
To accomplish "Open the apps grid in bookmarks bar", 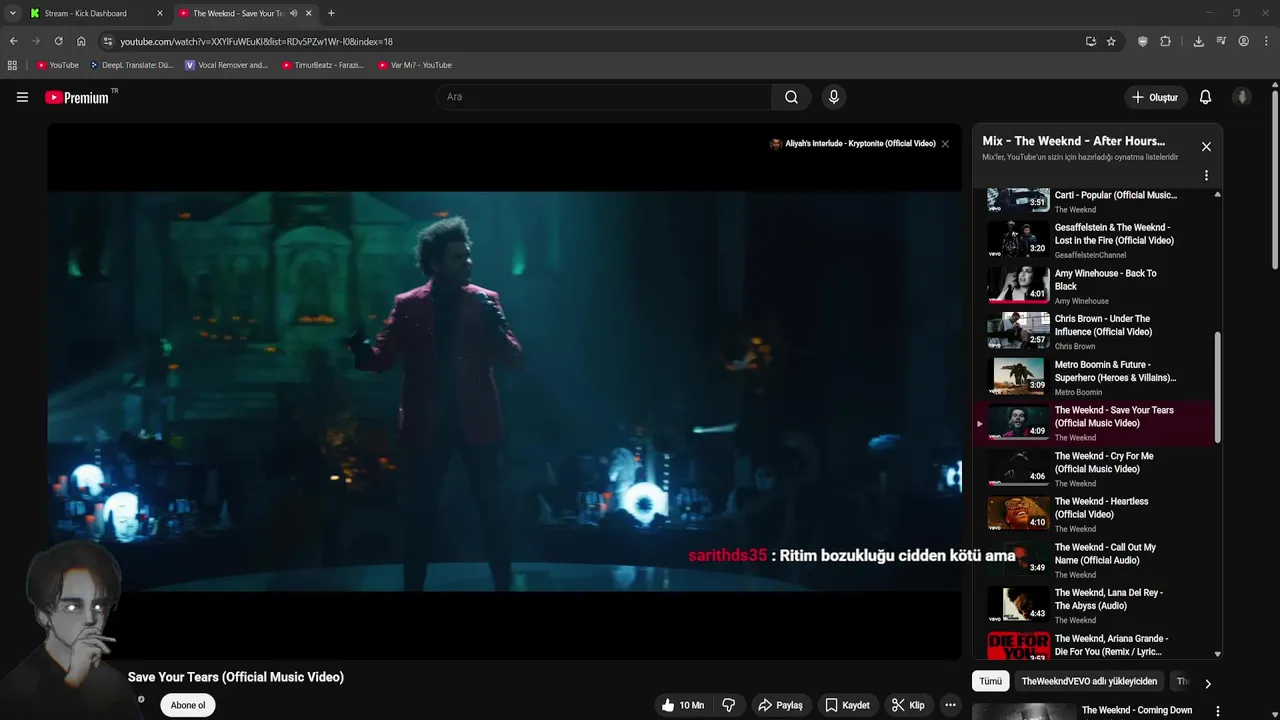I will pyautogui.click(x=12, y=65).
